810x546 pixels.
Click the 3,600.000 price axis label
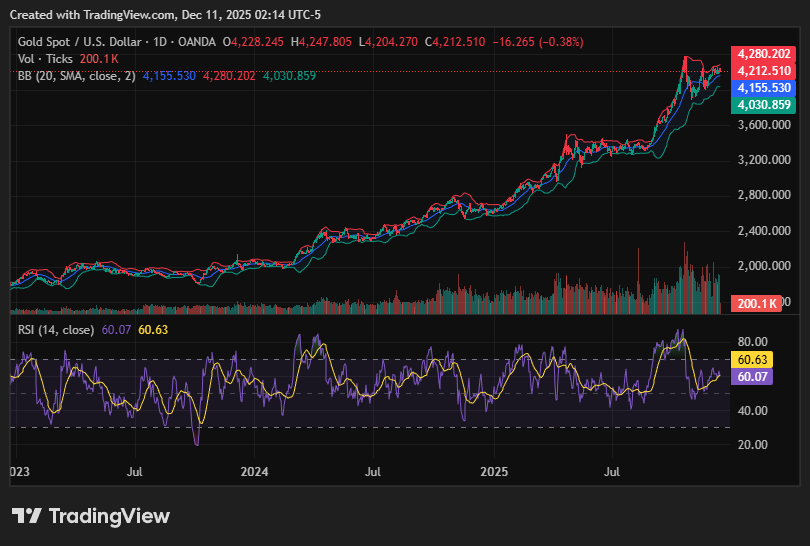pyautogui.click(x=764, y=126)
